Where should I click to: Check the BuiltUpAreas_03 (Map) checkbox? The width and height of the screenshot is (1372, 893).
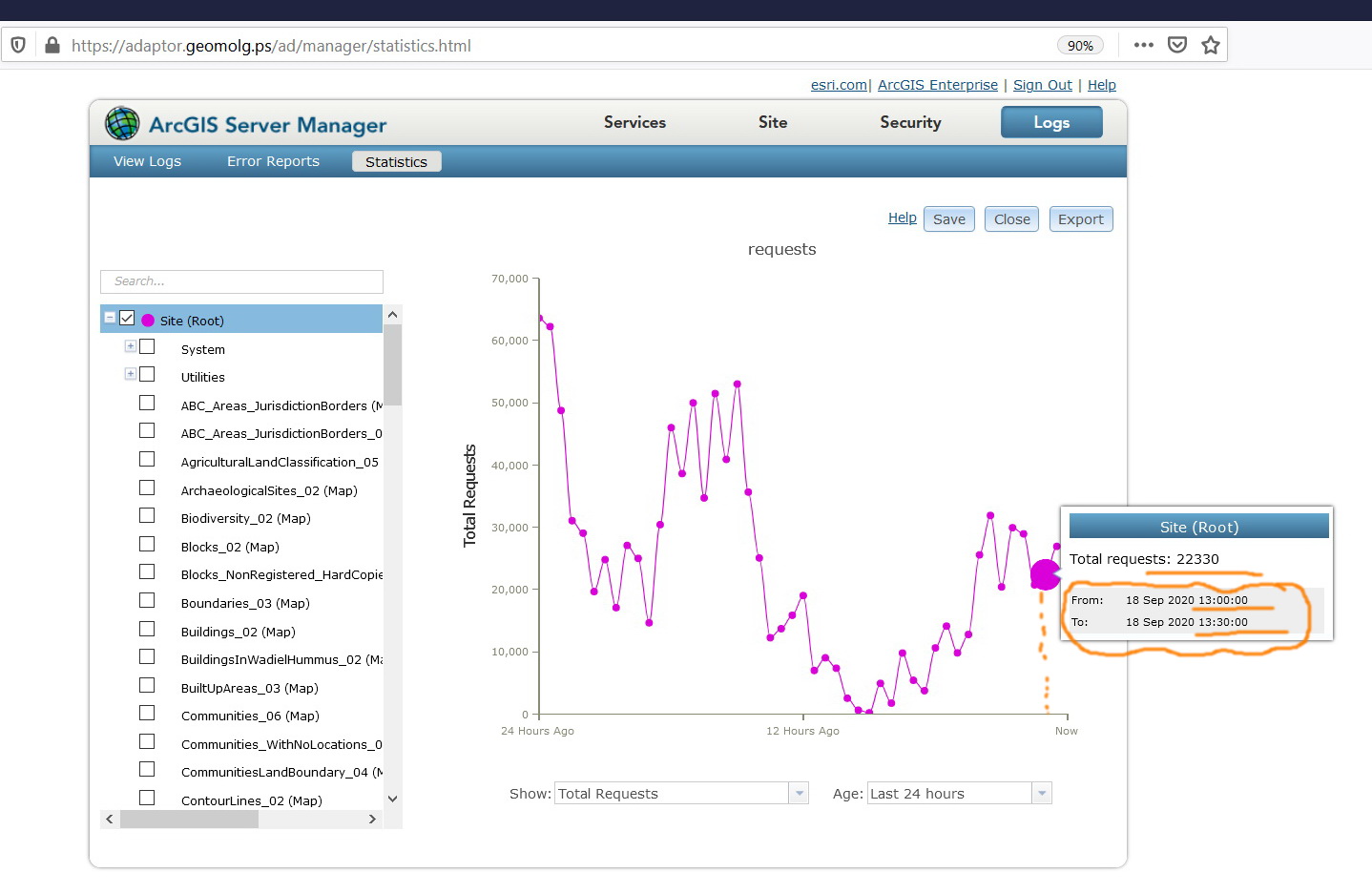click(147, 685)
